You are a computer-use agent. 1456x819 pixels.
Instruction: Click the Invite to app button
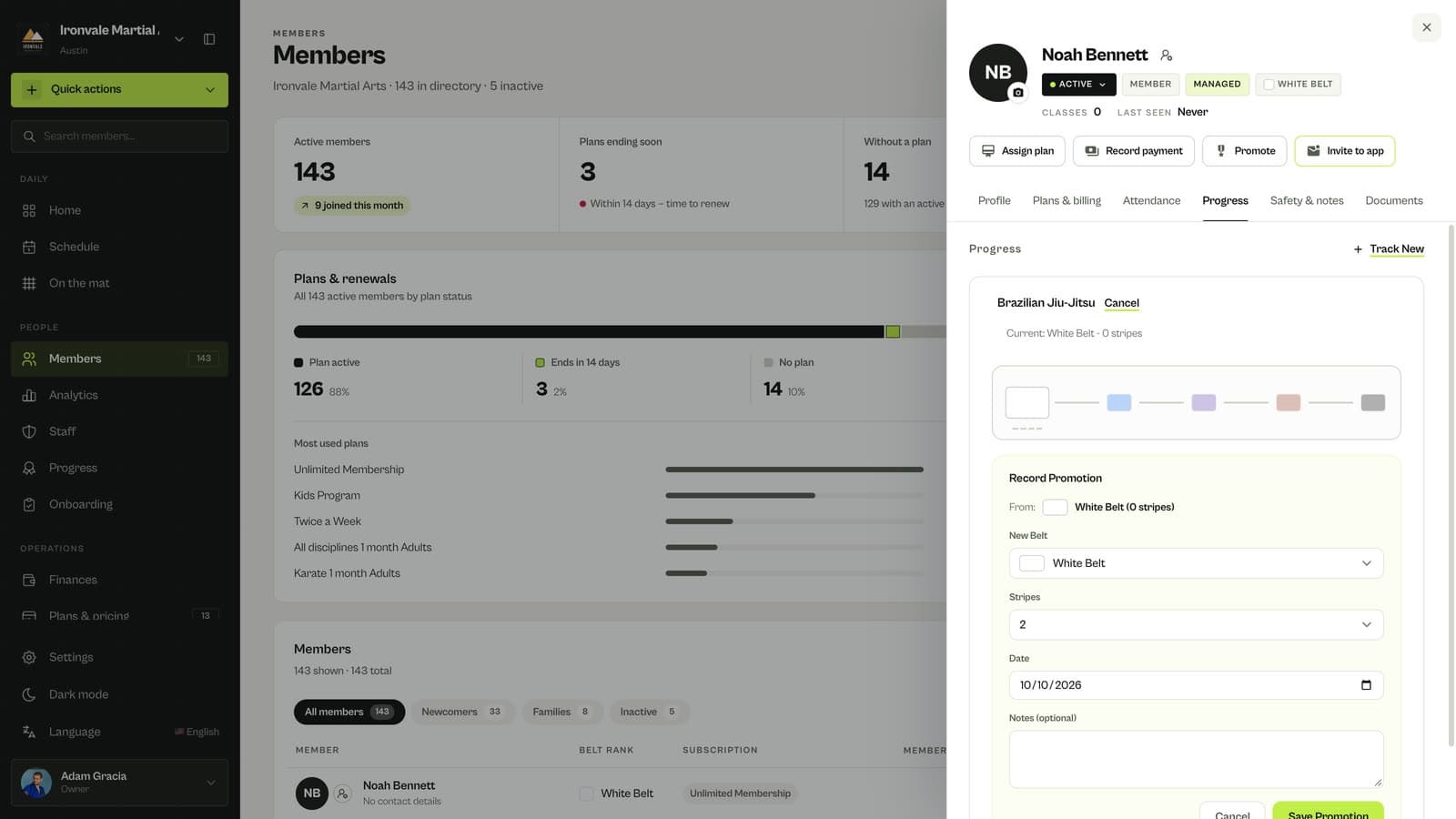tap(1344, 151)
